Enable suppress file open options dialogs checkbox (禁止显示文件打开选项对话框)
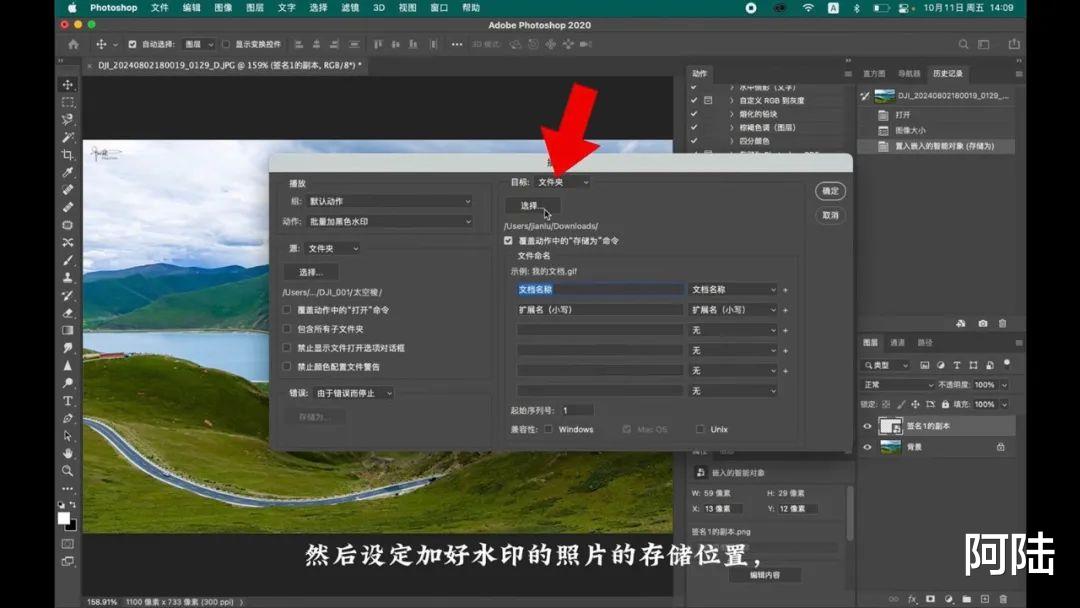The height and width of the screenshot is (608, 1080). 287,348
